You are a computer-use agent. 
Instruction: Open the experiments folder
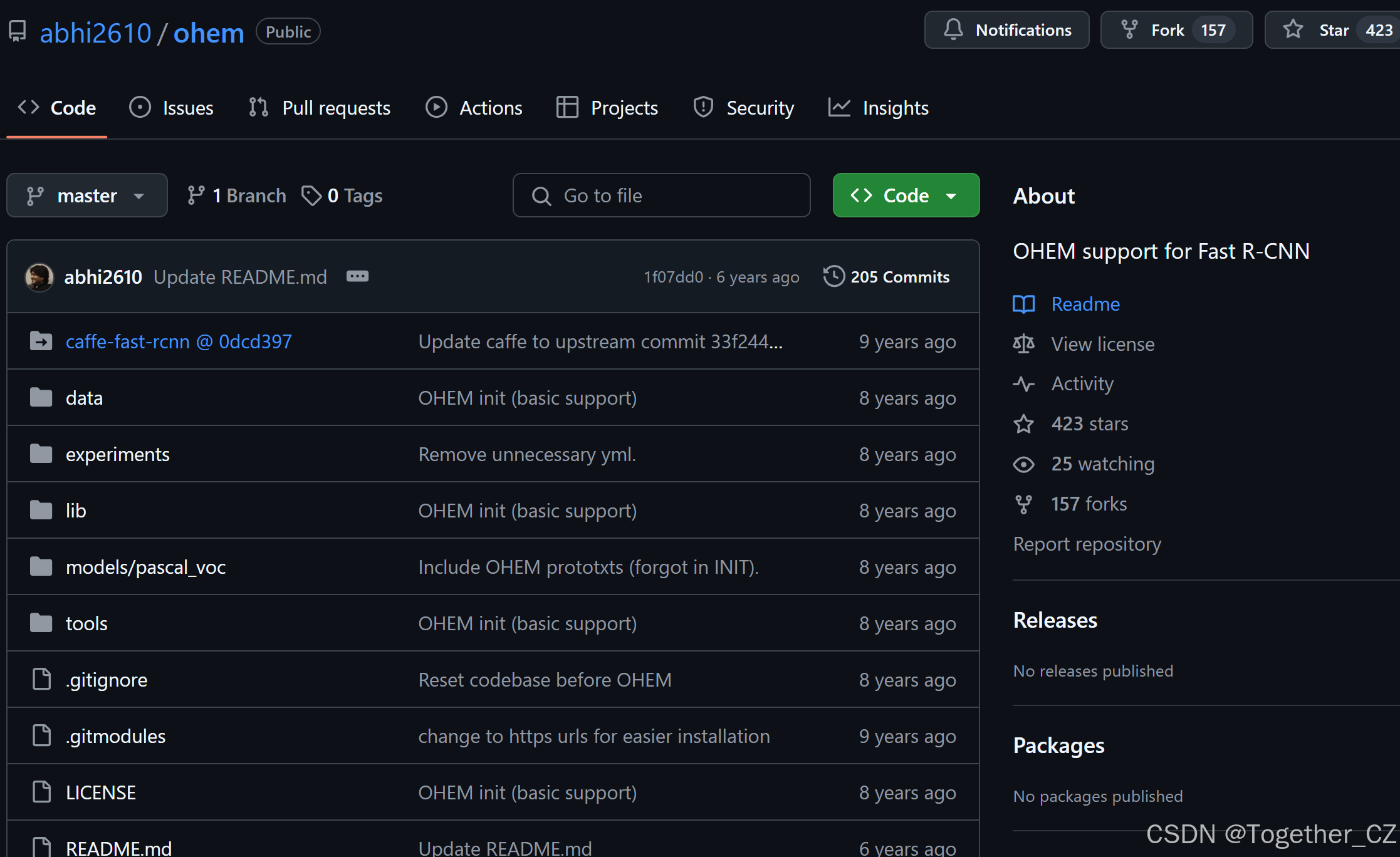coord(117,454)
